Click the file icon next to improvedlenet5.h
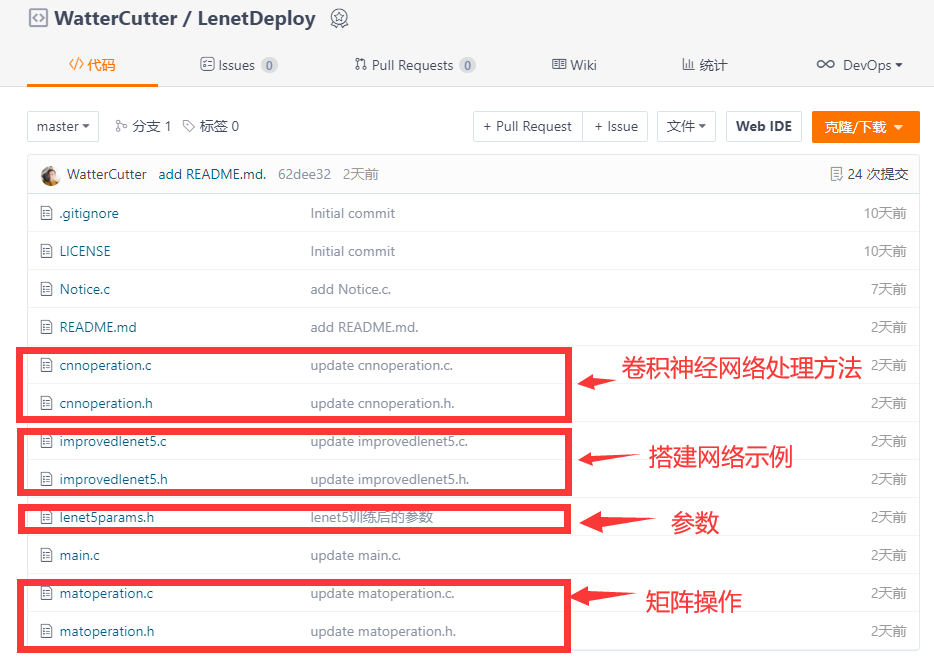Viewport: 934px width, 662px height. point(46,479)
